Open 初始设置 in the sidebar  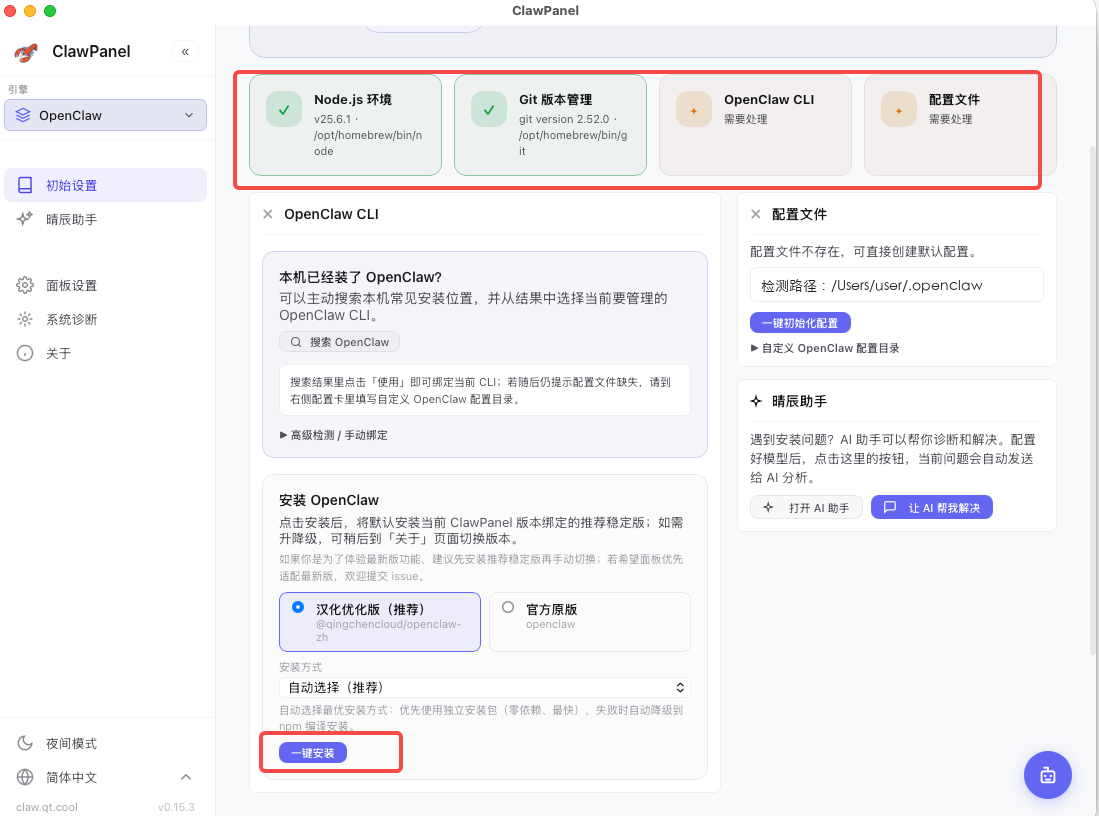(x=105, y=185)
